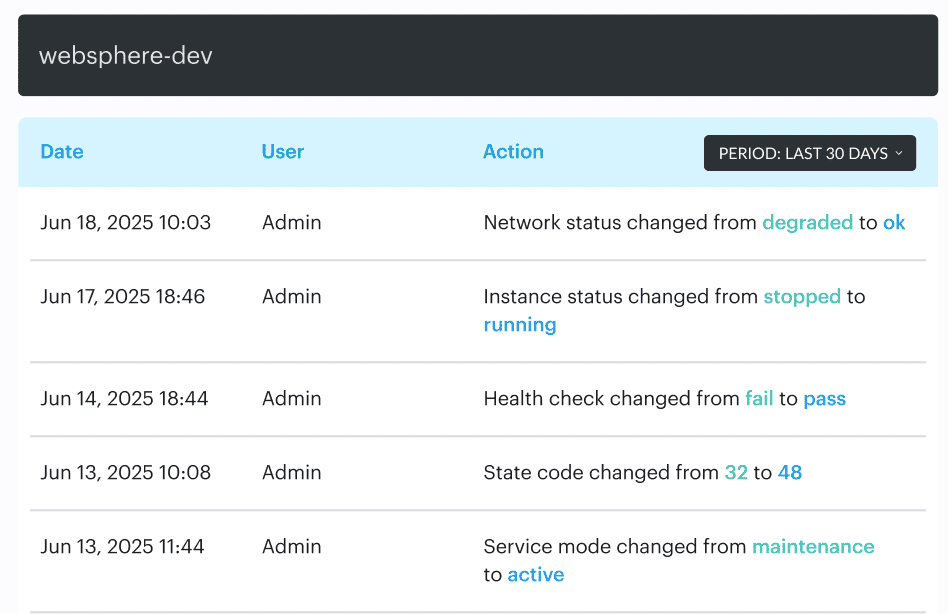This screenshot has width=948, height=614.
Task: Select the 'stopped' instance status value
Action: tap(802, 297)
